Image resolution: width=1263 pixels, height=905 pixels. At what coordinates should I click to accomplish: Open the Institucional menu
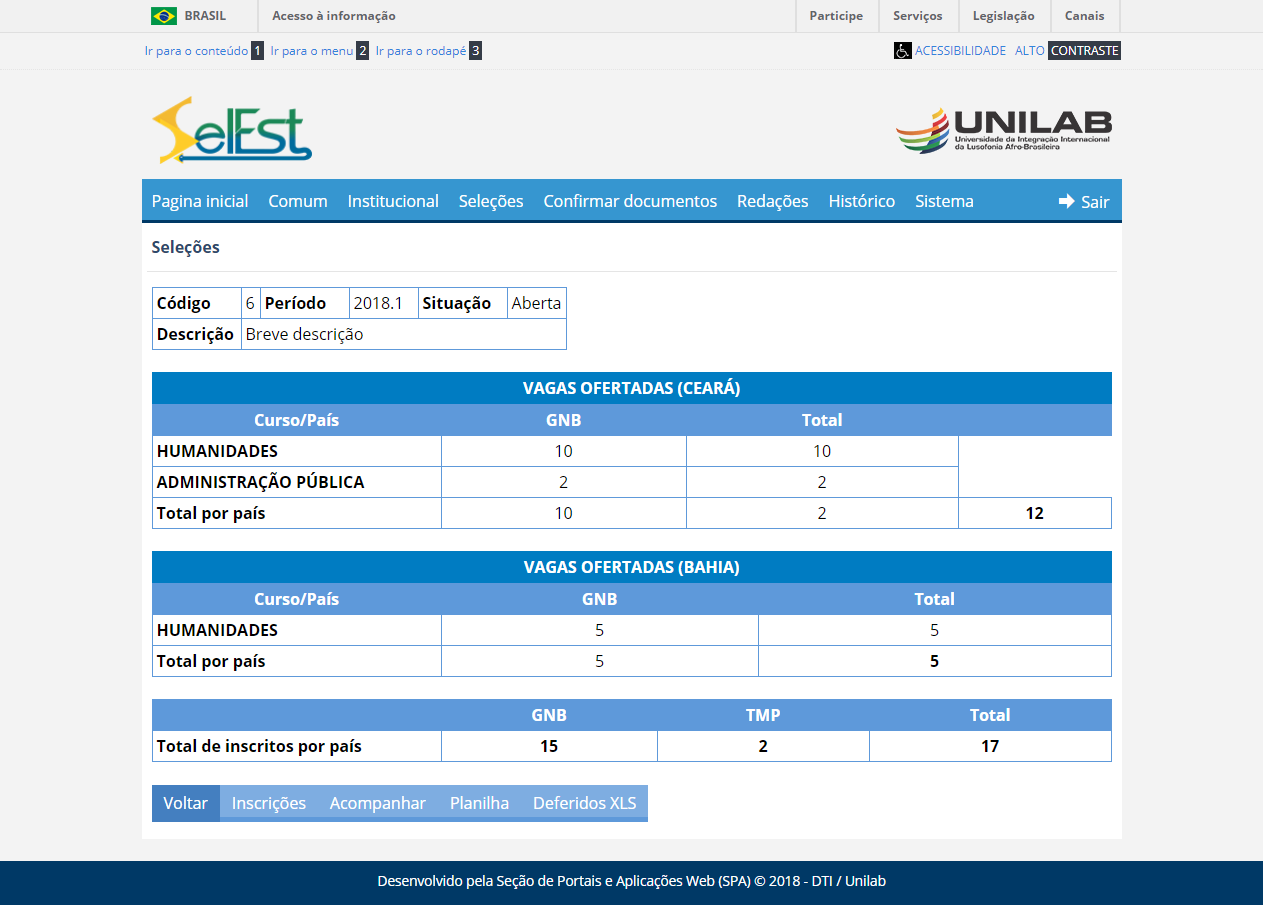393,201
